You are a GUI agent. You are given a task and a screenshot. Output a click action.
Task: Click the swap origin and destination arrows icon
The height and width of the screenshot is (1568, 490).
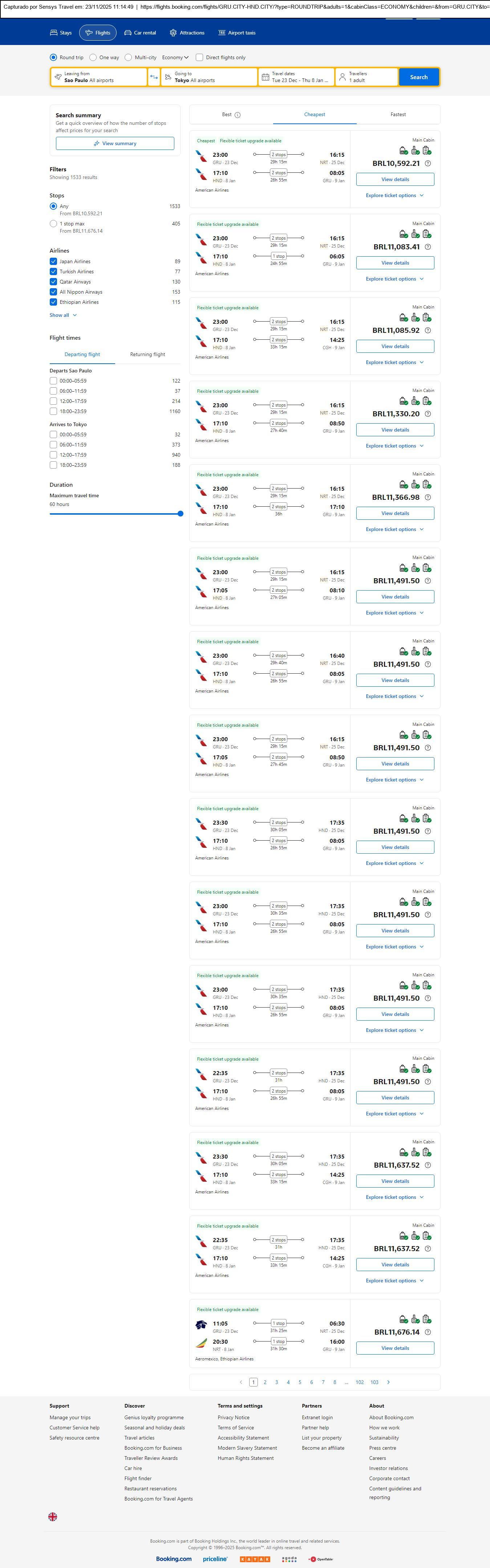154,77
